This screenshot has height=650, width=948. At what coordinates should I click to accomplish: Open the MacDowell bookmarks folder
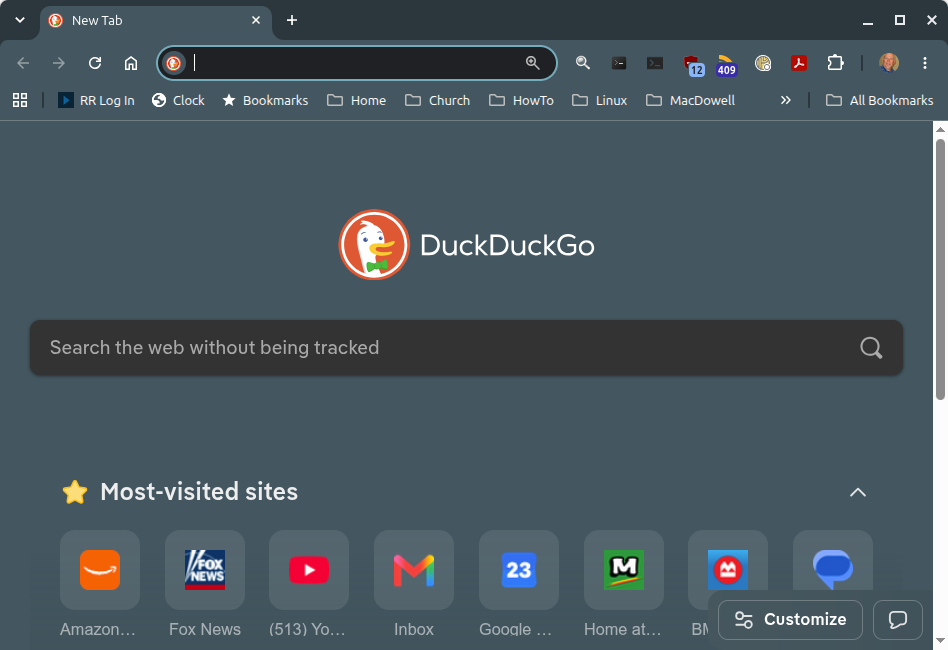click(x=690, y=100)
